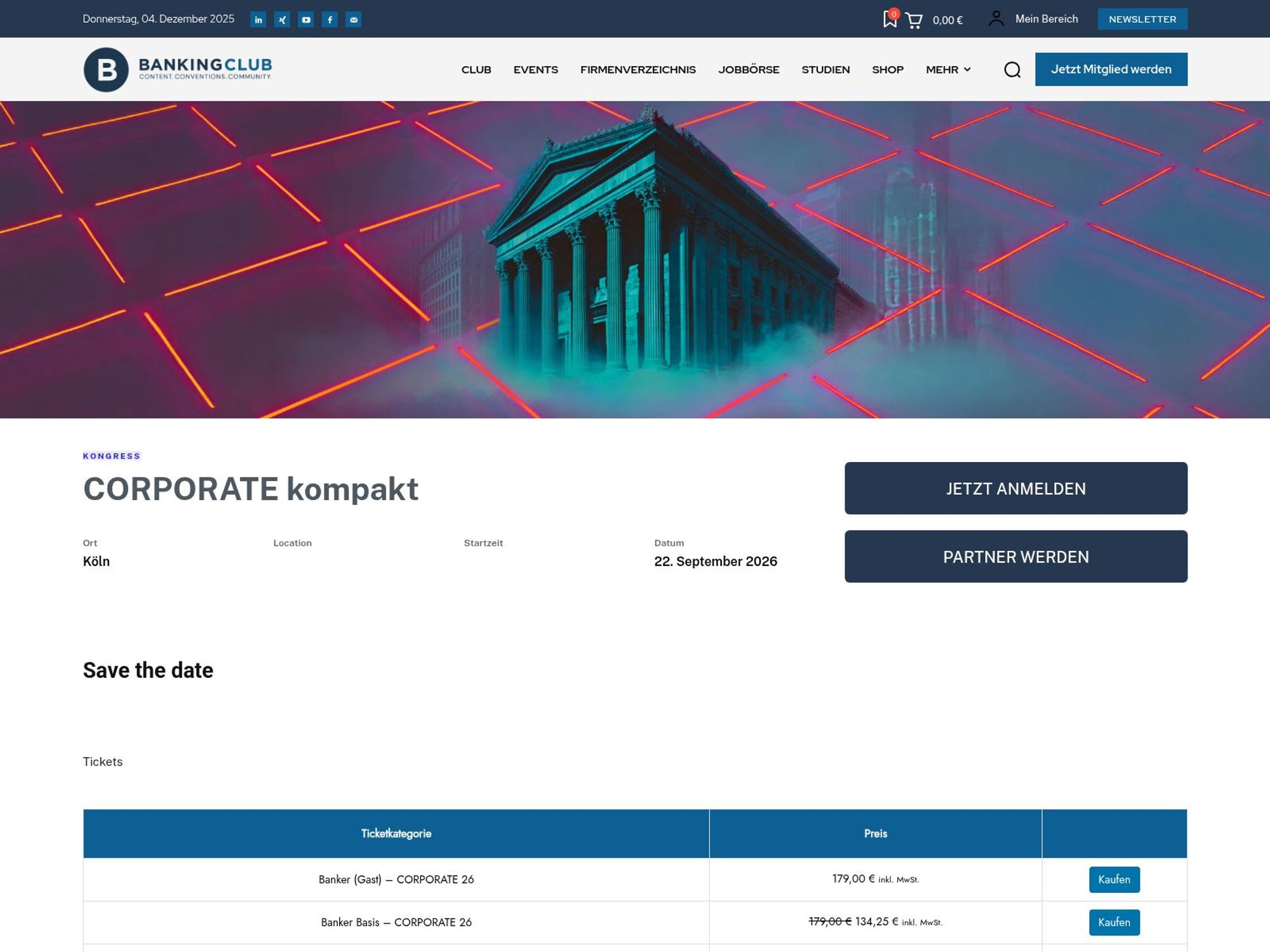
Task: Open the Xing social icon
Action: [x=282, y=19]
